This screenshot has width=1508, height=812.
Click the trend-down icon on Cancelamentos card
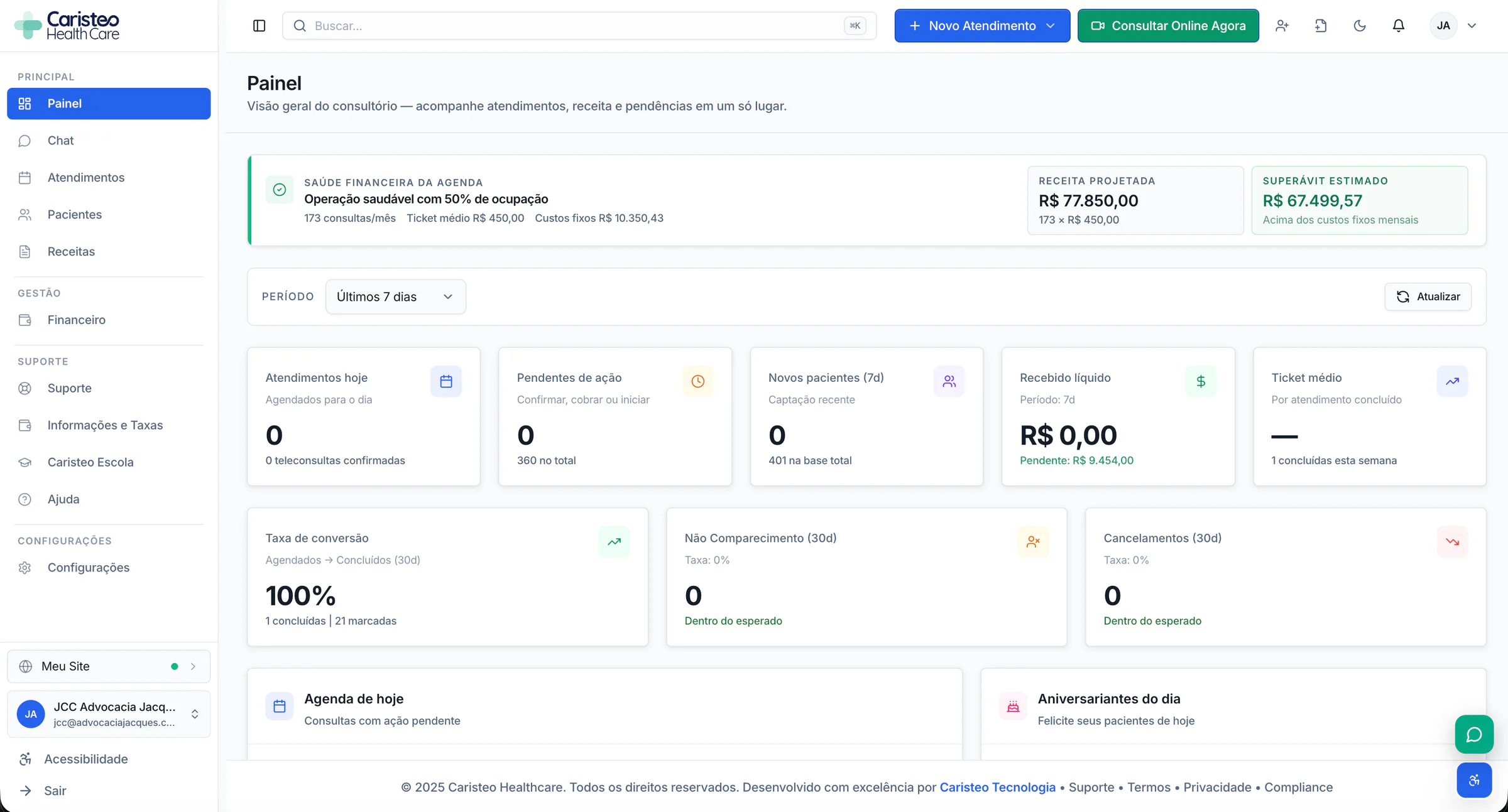[1453, 542]
